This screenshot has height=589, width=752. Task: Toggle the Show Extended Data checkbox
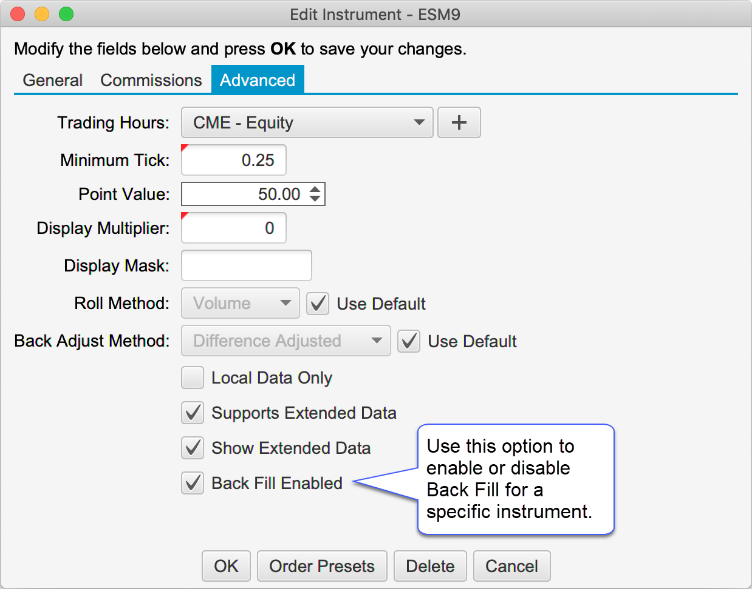pyautogui.click(x=192, y=448)
